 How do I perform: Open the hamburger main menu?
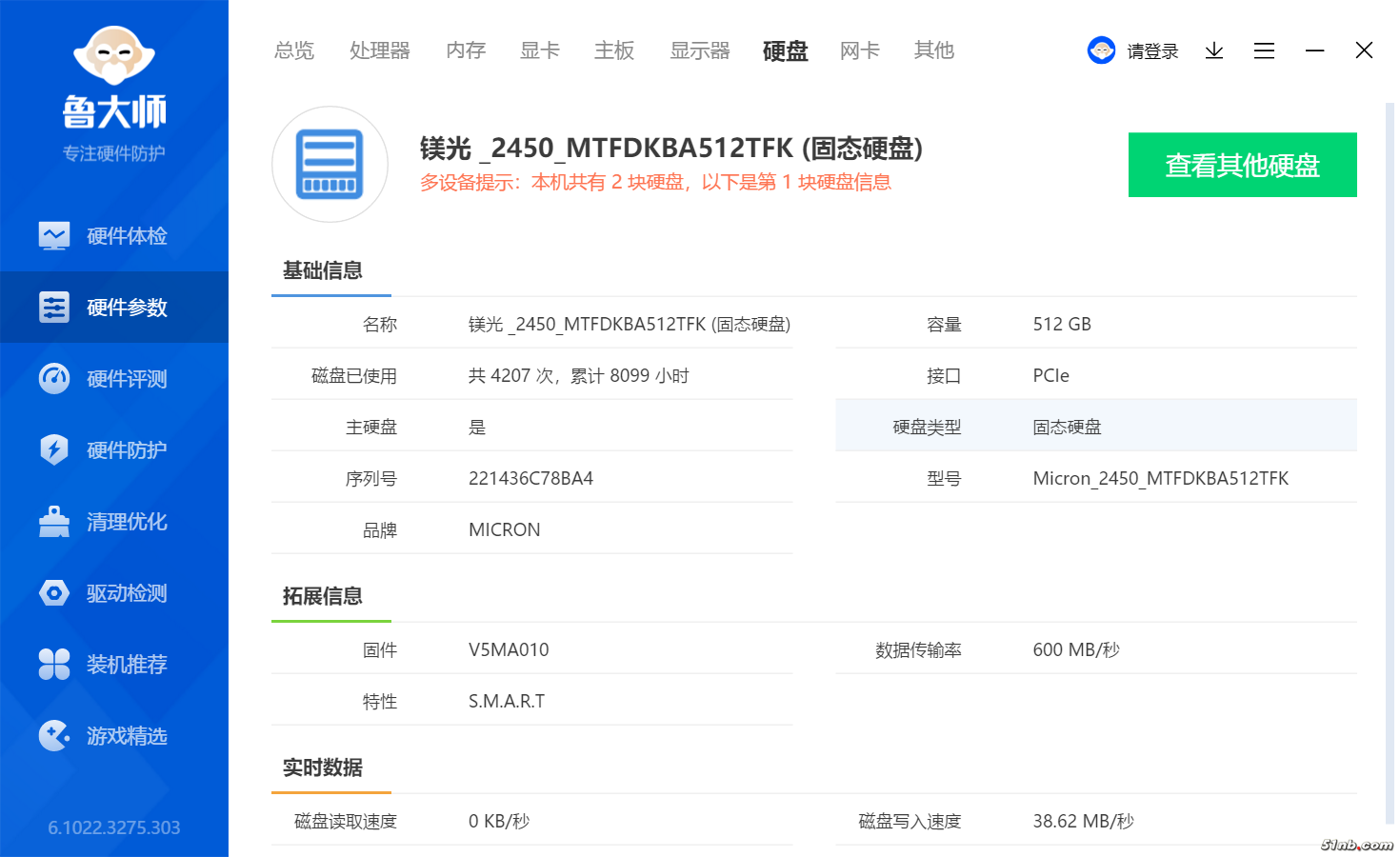pos(1264,50)
